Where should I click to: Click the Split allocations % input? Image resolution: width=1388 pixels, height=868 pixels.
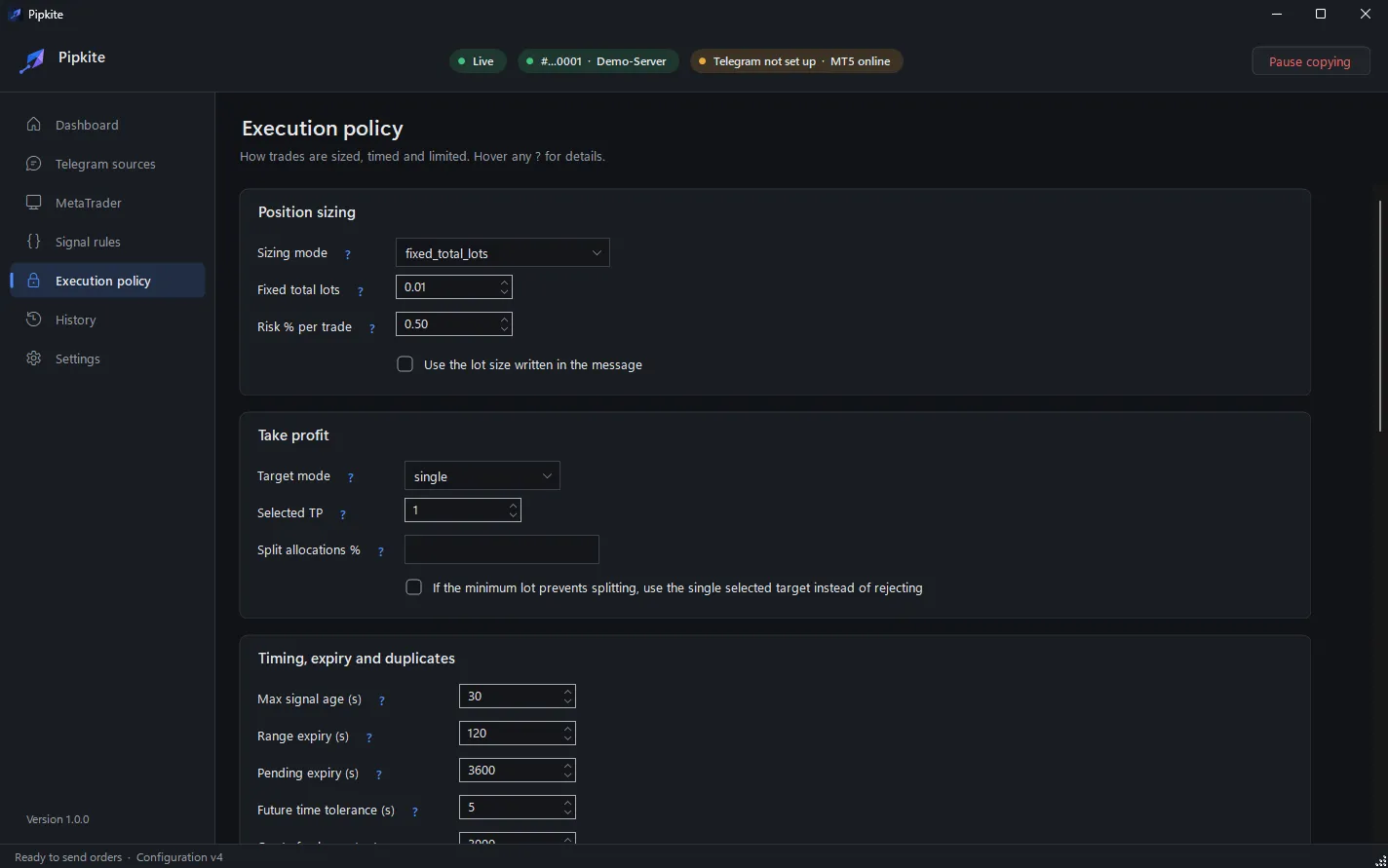pos(502,549)
